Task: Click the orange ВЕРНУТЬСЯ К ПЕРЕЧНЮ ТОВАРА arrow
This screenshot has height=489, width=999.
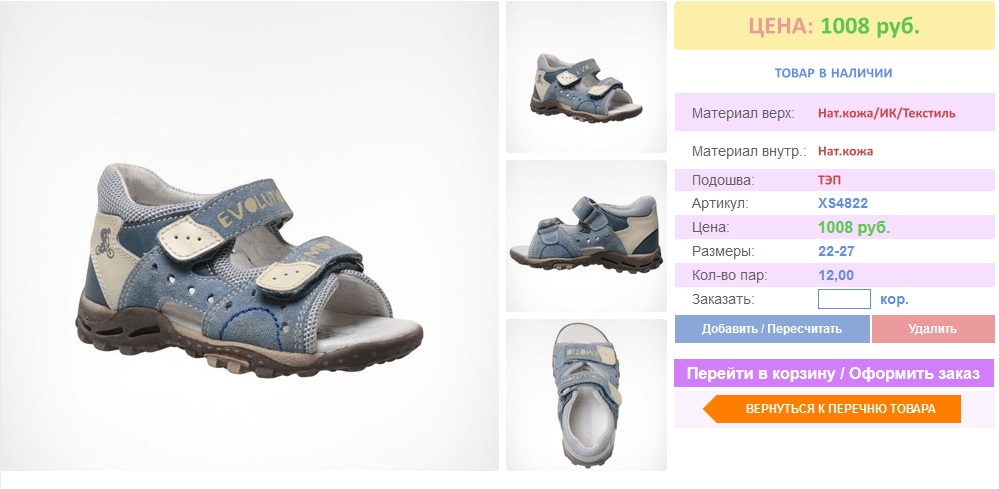Action: [x=832, y=409]
